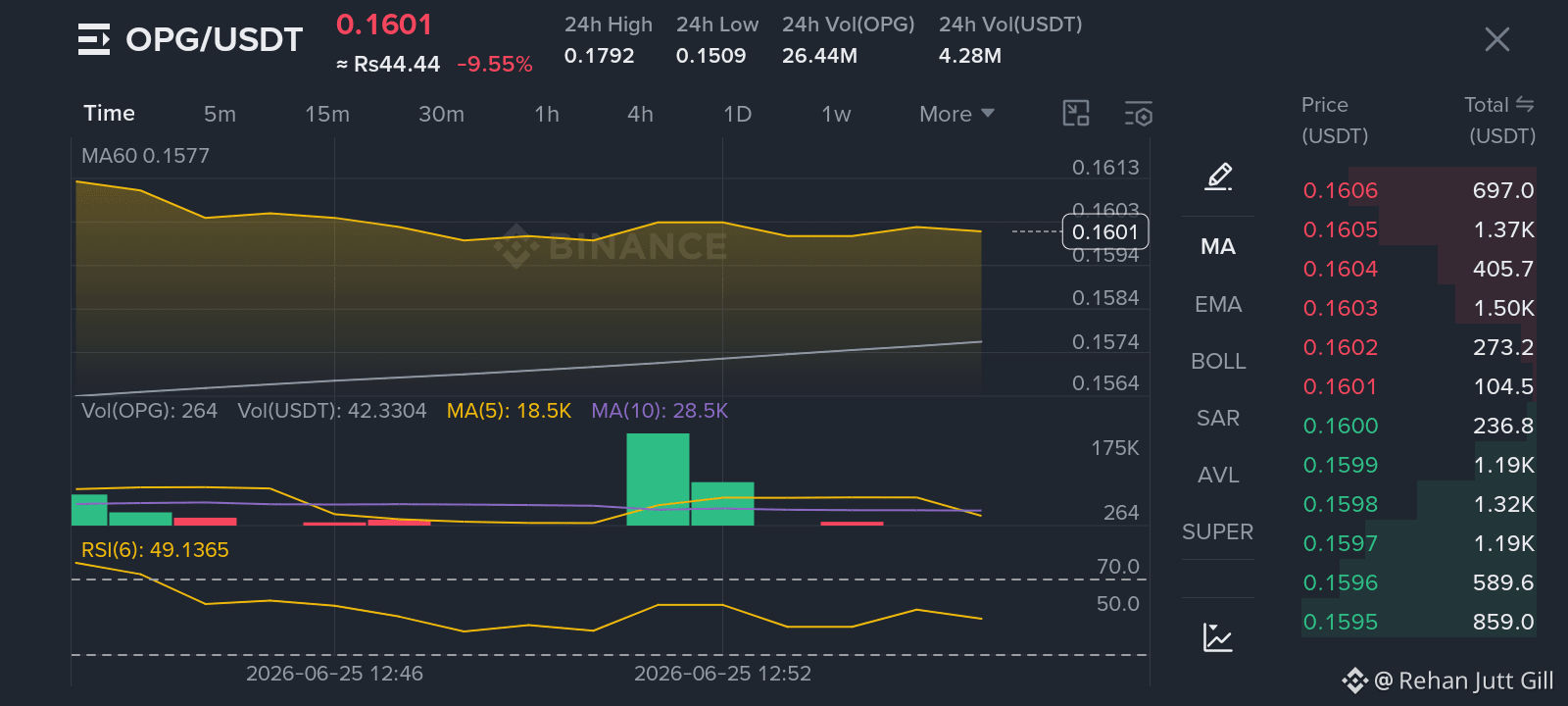The width and height of the screenshot is (1568, 706).
Task: Click the current price tag 0.1601 on axis
Action: pyautogui.click(x=1105, y=232)
